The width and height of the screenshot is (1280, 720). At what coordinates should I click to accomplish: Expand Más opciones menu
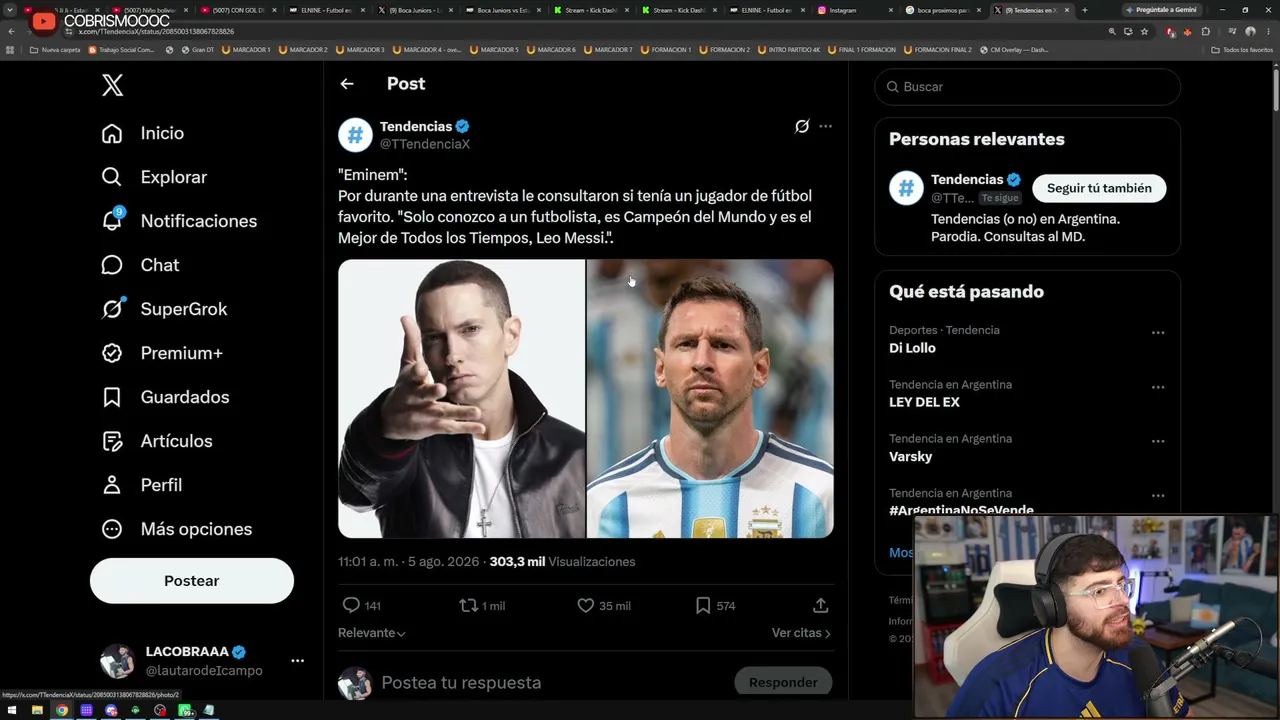pyautogui.click(x=176, y=529)
